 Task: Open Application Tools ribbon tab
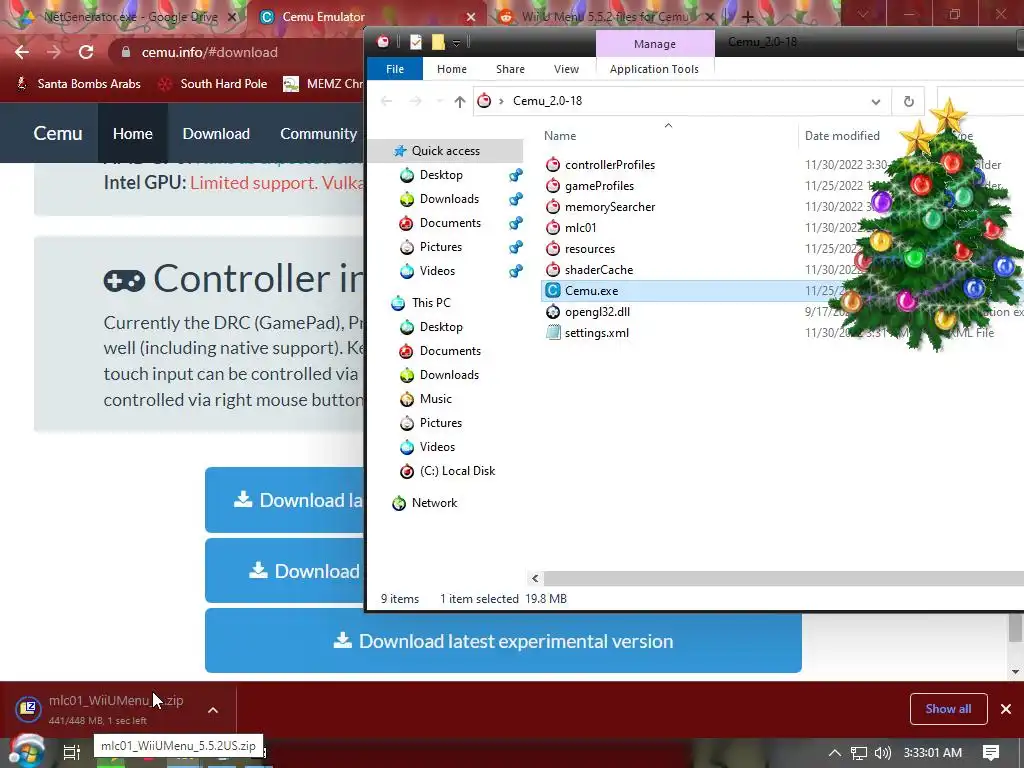click(654, 69)
